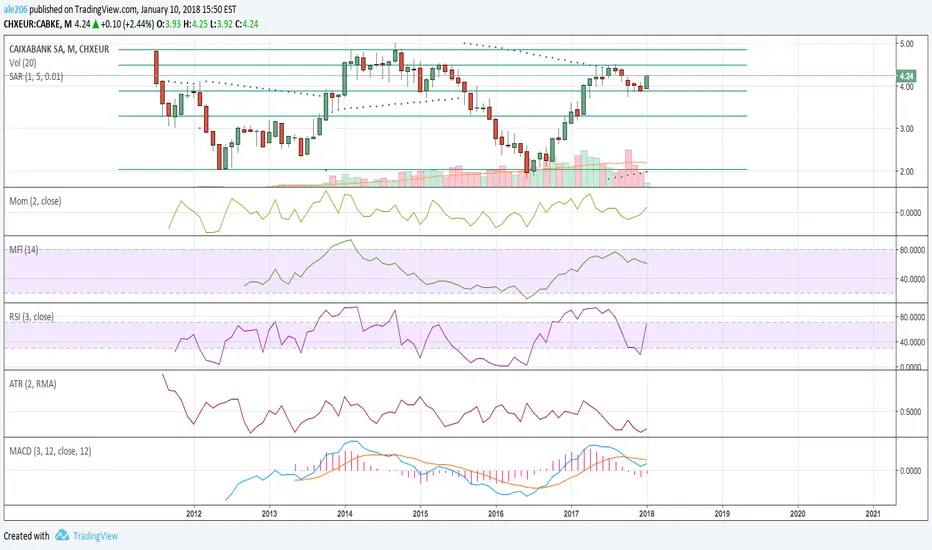Select the CAIXABANK SA, M, CHXEUR chart title
Image resolution: width=932 pixels, height=550 pixels.
pyautogui.click(x=59, y=49)
